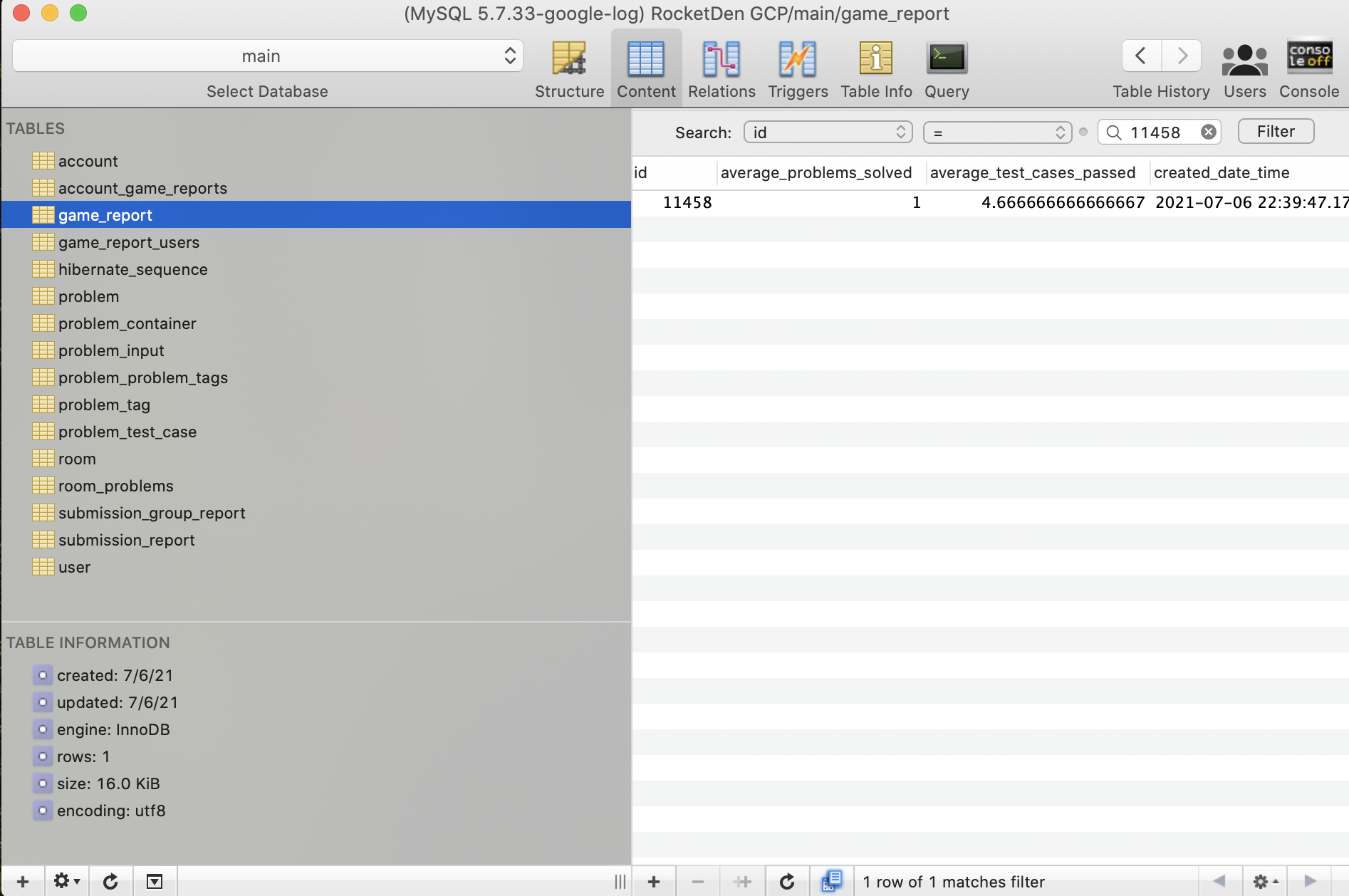Open the table list gear menu
The height and width of the screenshot is (896, 1349).
(x=66, y=881)
